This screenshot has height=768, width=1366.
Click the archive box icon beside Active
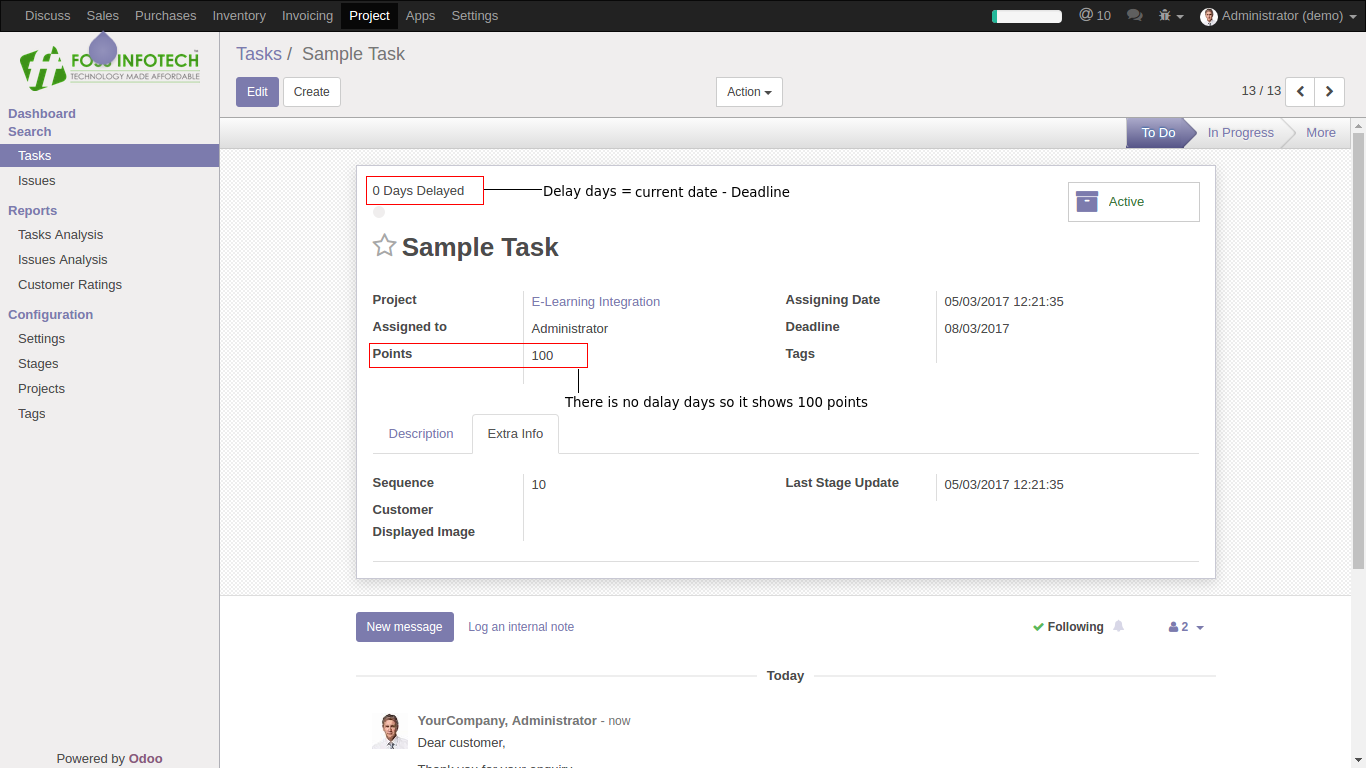(1087, 202)
